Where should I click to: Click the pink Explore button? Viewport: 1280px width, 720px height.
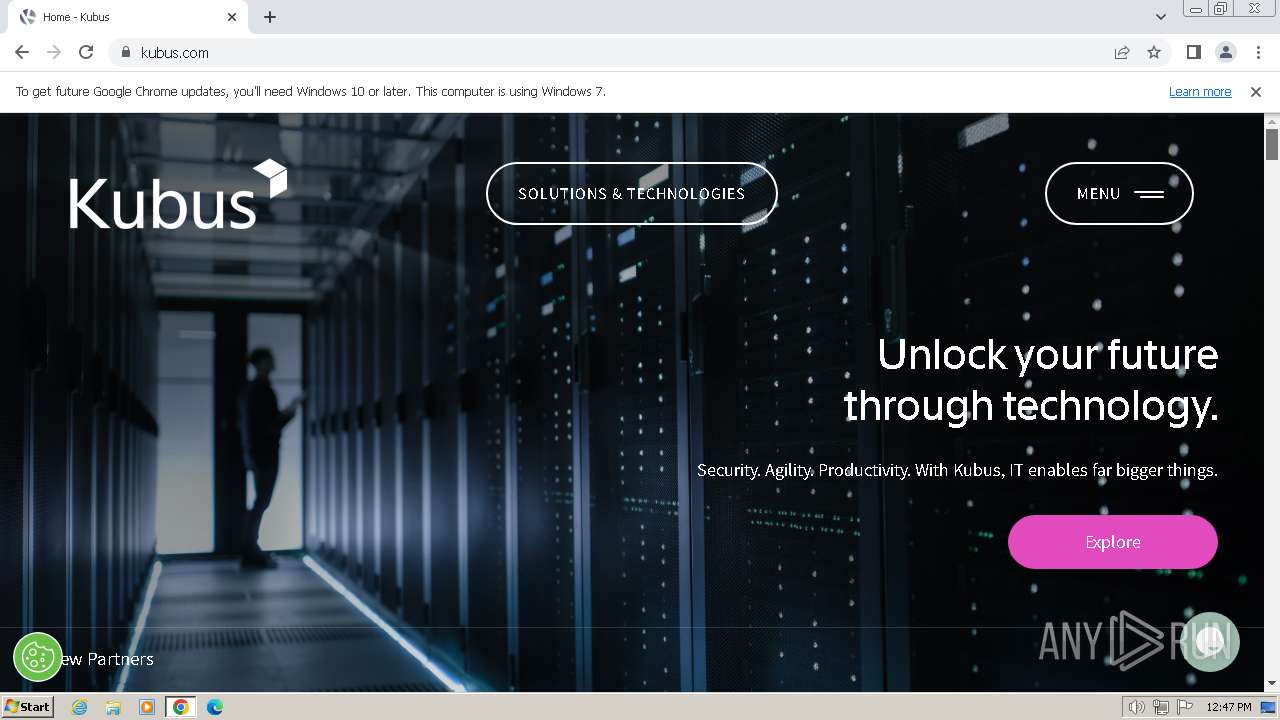1113,542
